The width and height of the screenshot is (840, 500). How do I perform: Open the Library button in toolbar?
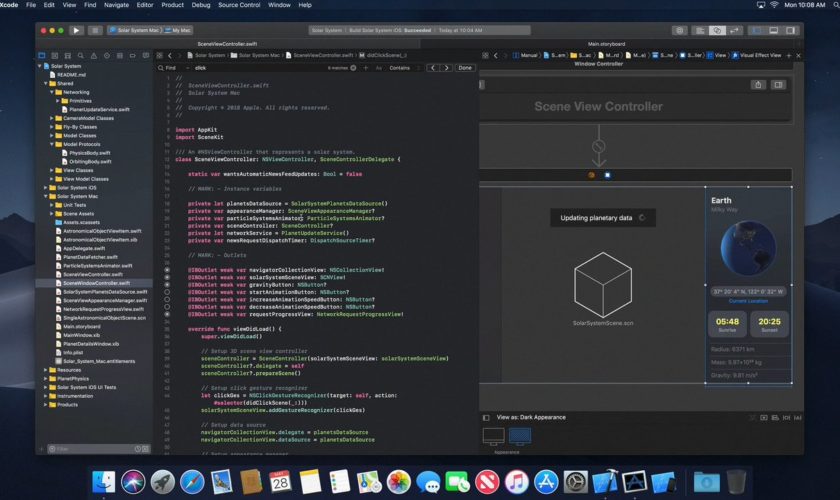(679, 31)
